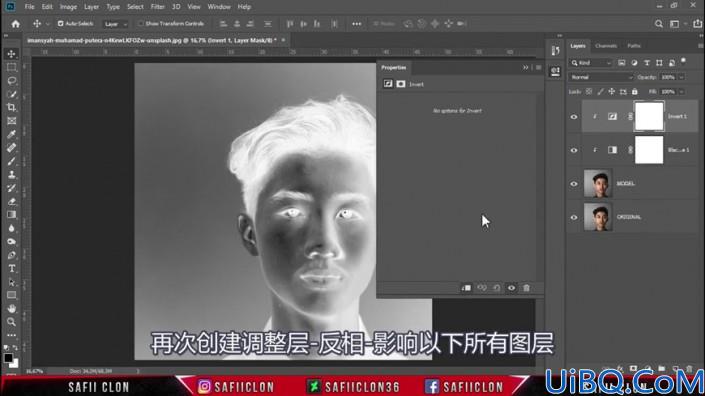Select the Crop tool
Image resolution: width=705 pixels, height=396 pixels.
[x=12, y=107]
